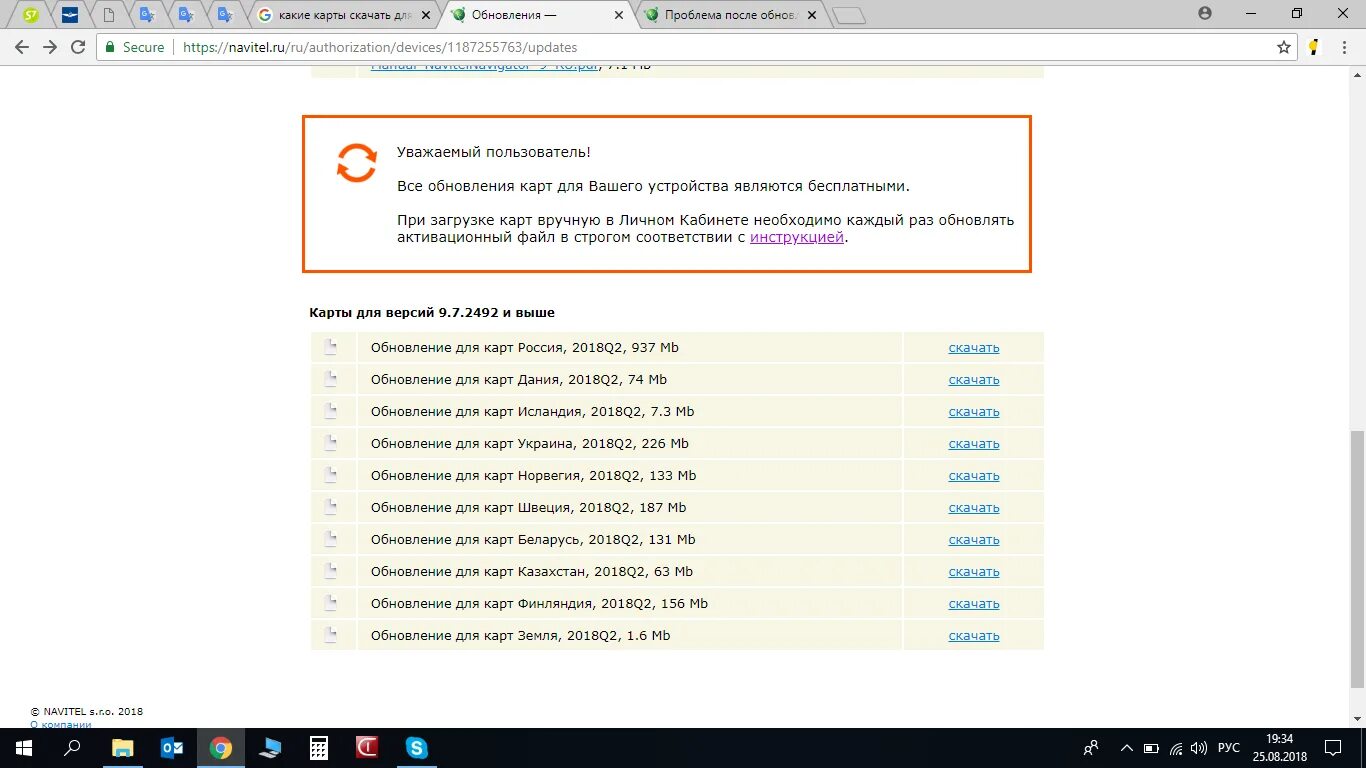Click the heading 'Карты для версий 9.7.2492 и выше'
Screen dimensions: 1366x768
(x=432, y=313)
